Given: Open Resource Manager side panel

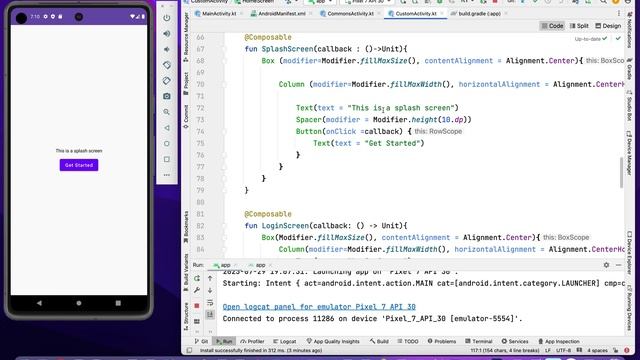Looking at the screenshot, I should [186, 37].
